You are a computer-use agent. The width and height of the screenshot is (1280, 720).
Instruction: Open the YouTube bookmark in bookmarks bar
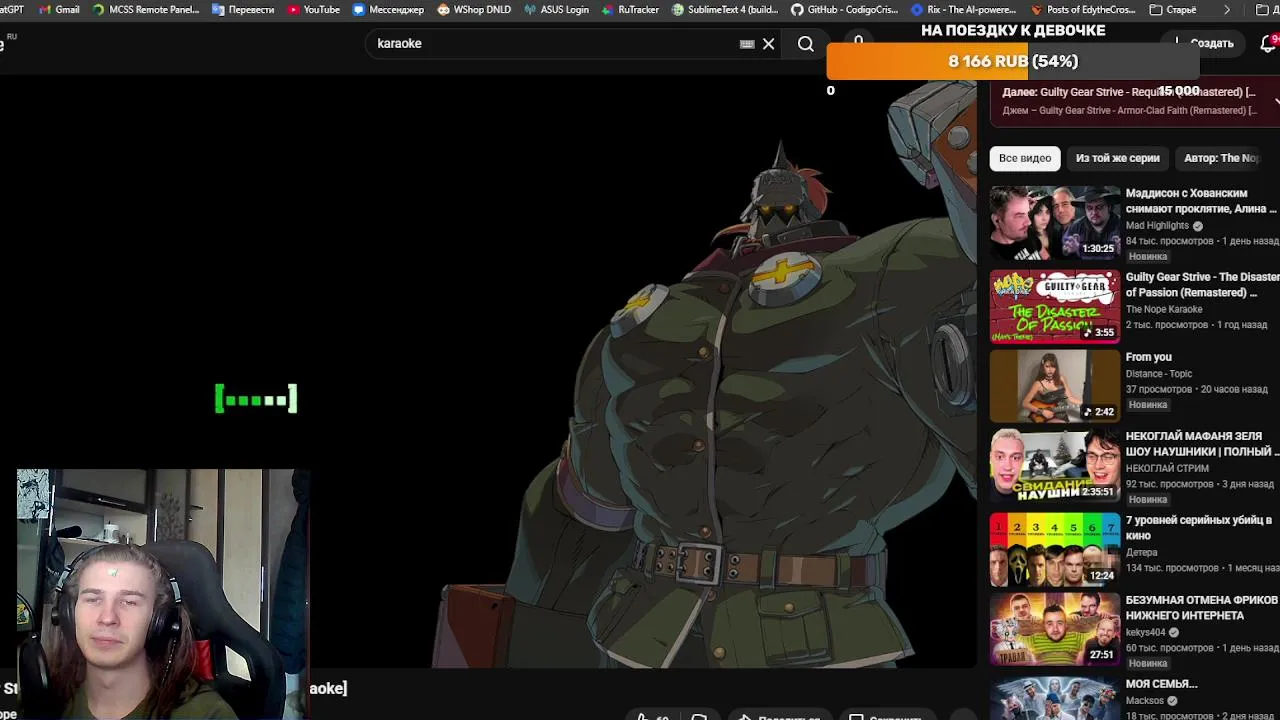click(314, 9)
